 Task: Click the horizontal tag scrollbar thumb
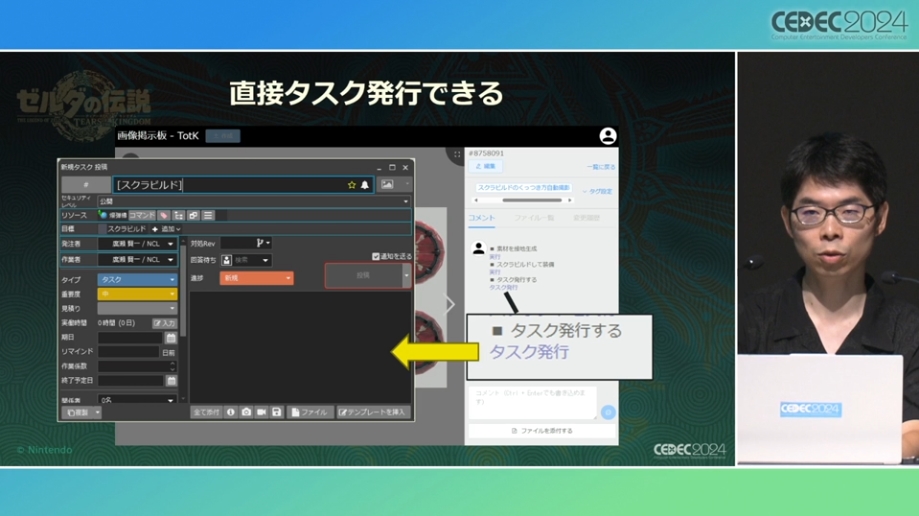[x=532, y=201]
